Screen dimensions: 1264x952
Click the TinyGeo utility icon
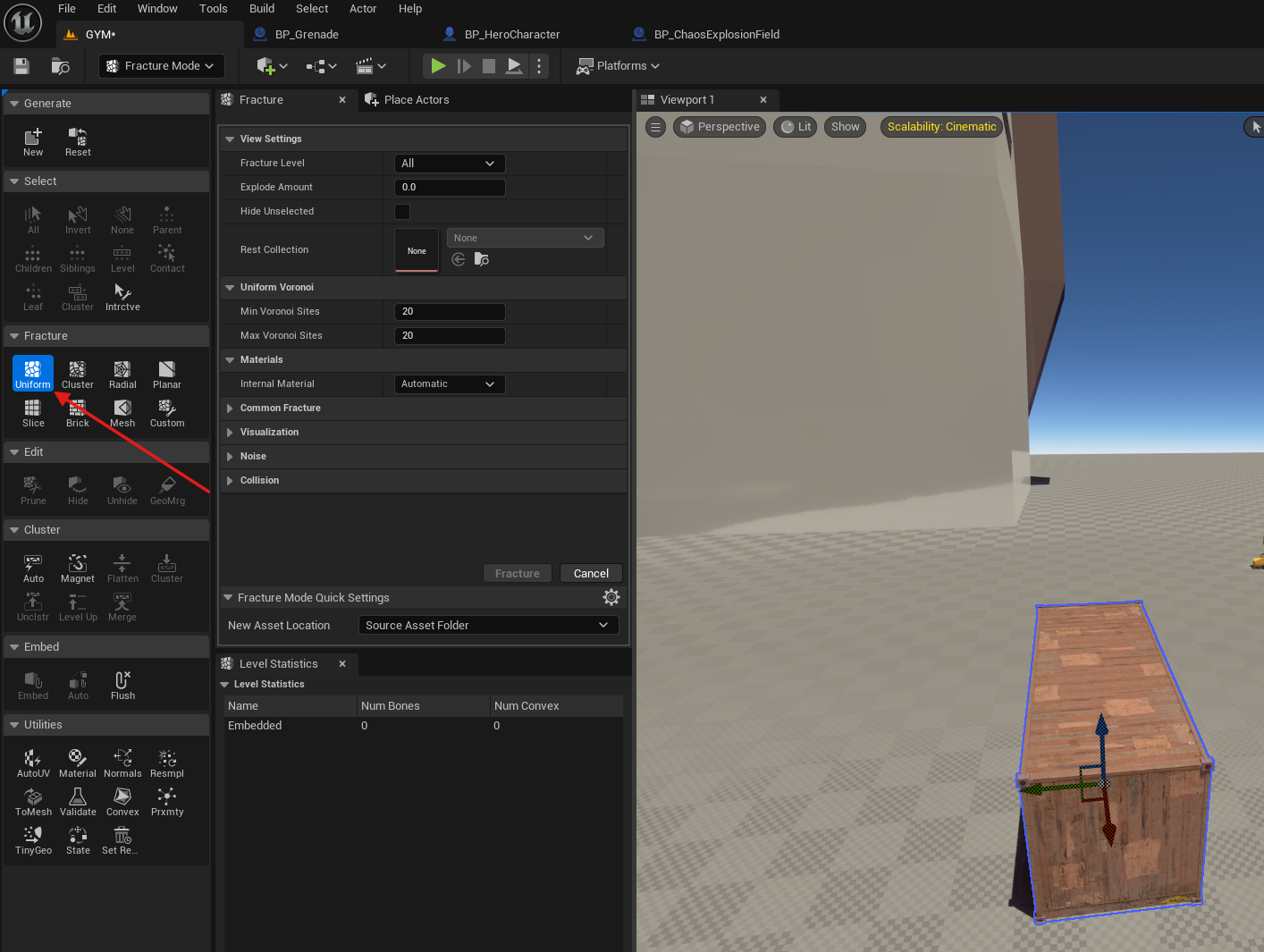33,840
